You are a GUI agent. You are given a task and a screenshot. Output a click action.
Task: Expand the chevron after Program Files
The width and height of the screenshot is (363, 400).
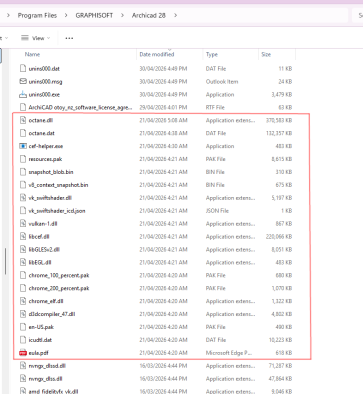[66, 15]
